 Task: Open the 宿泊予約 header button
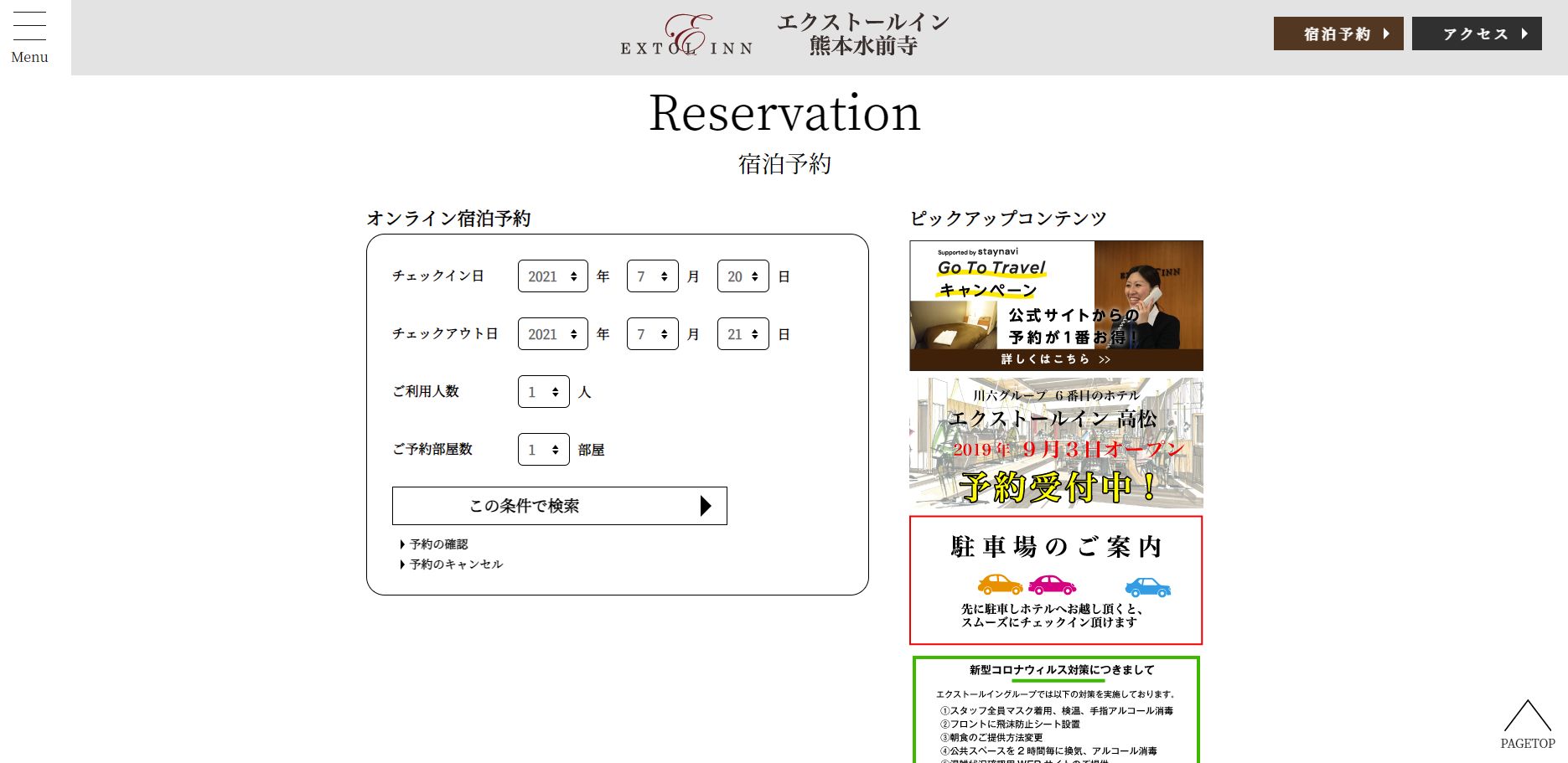pyautogui.click(x=1338, y=34)
